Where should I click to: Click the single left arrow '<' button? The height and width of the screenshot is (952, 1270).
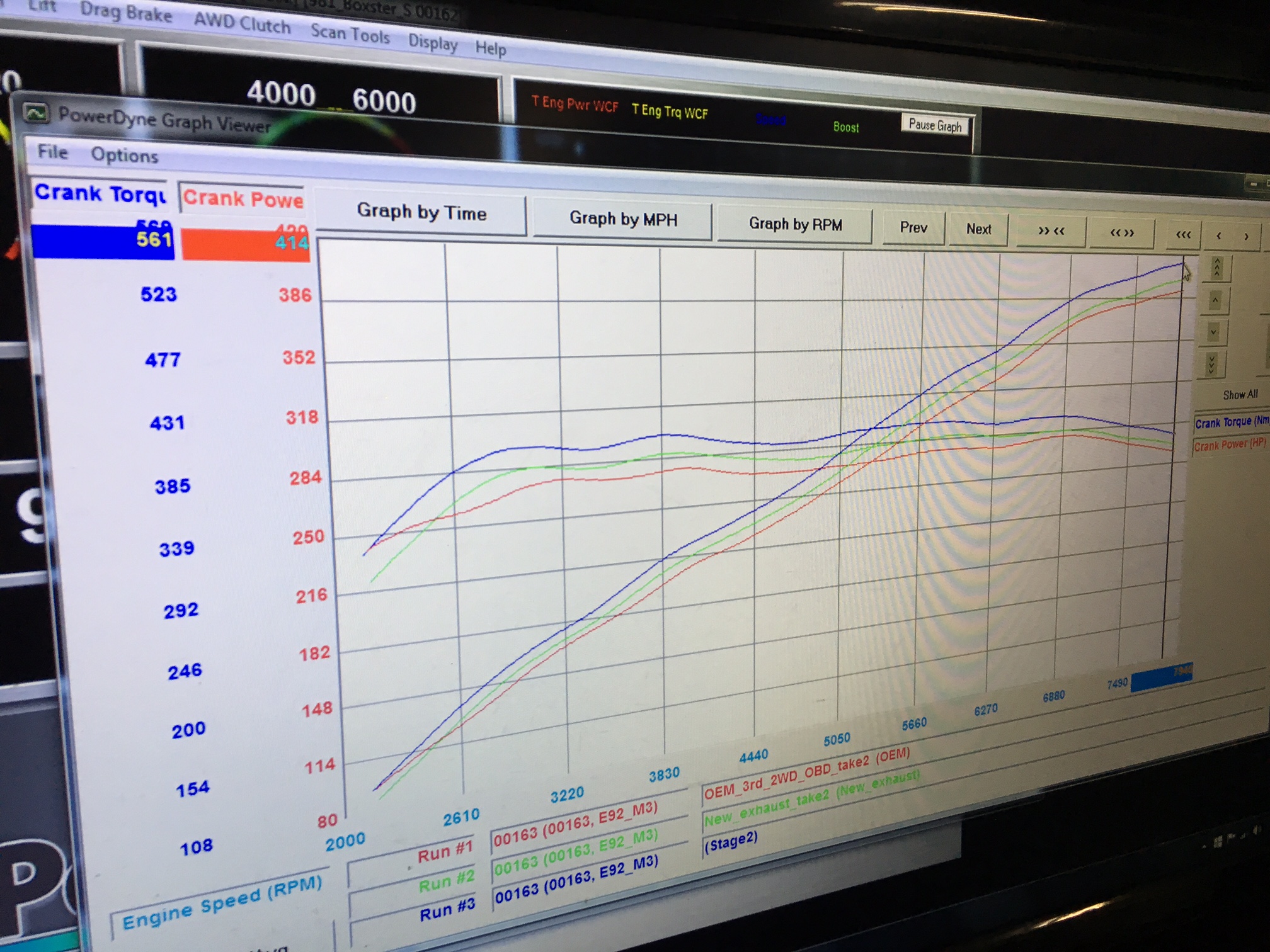click(x=1219, y=236)
